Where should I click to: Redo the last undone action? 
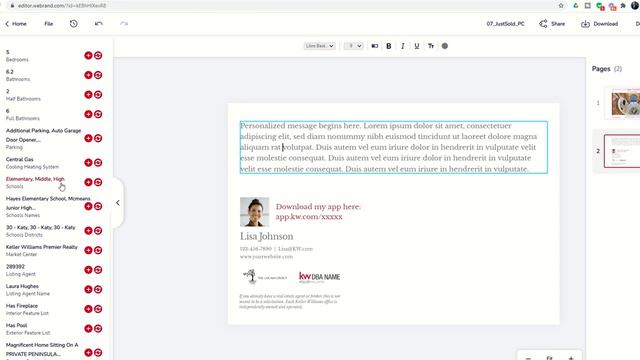coord(124,24)
